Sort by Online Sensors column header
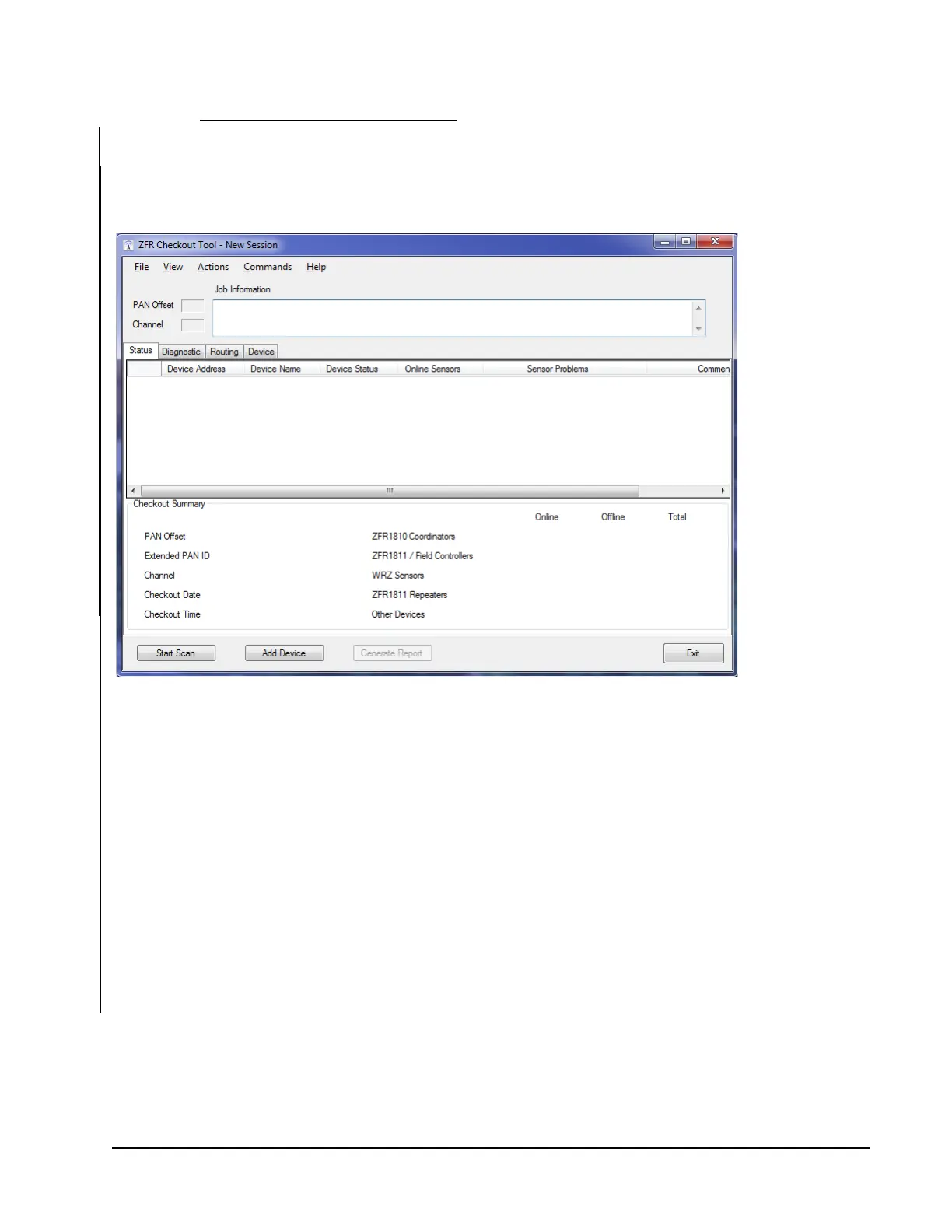This screenshot has height=1232, width=952. [x=440, y=369]
